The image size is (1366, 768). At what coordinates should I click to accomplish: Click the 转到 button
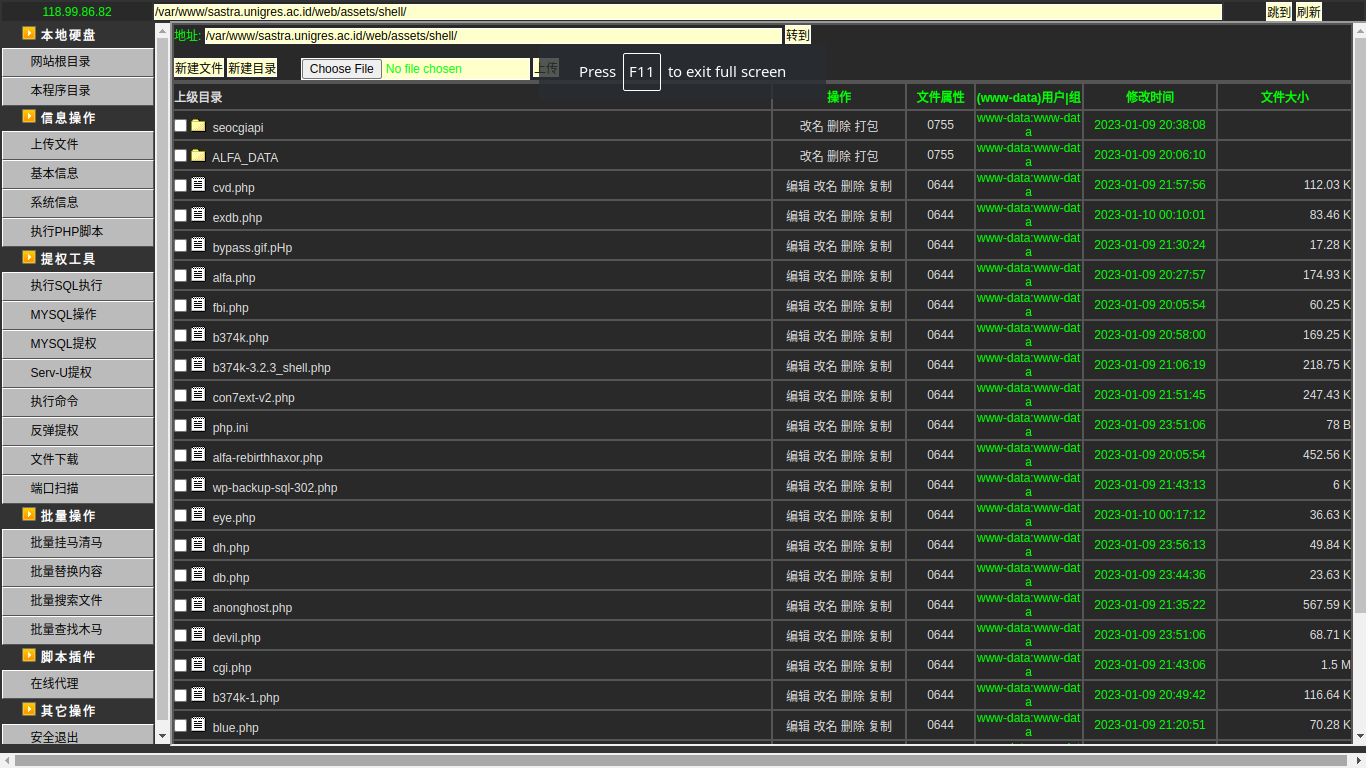(x=797, y=35)
